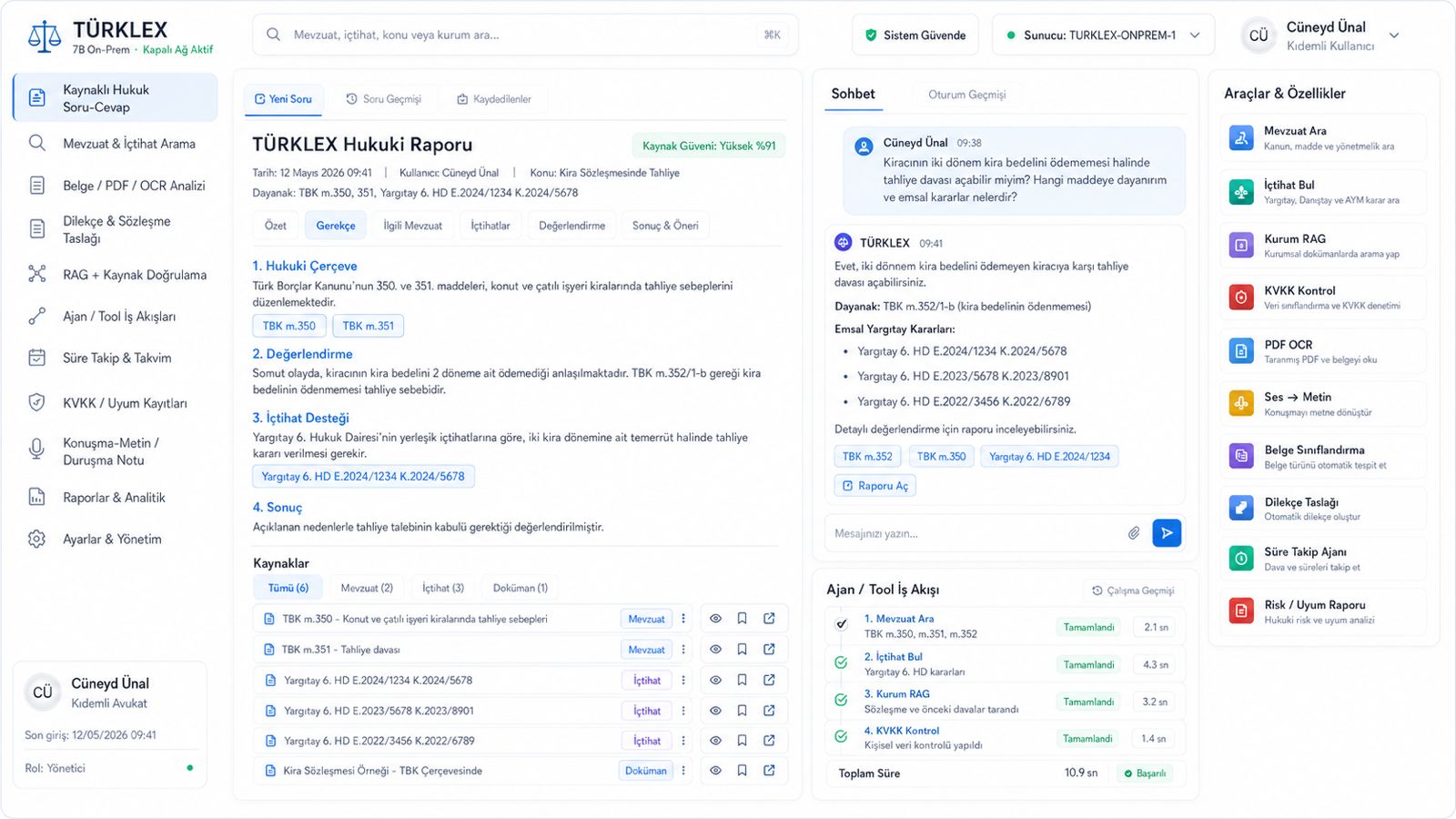The height and width of the screenshot is (819, 1456).
Task: Preview Yargıtay E.2024/1234 source
Action: [x=716, y=680]
